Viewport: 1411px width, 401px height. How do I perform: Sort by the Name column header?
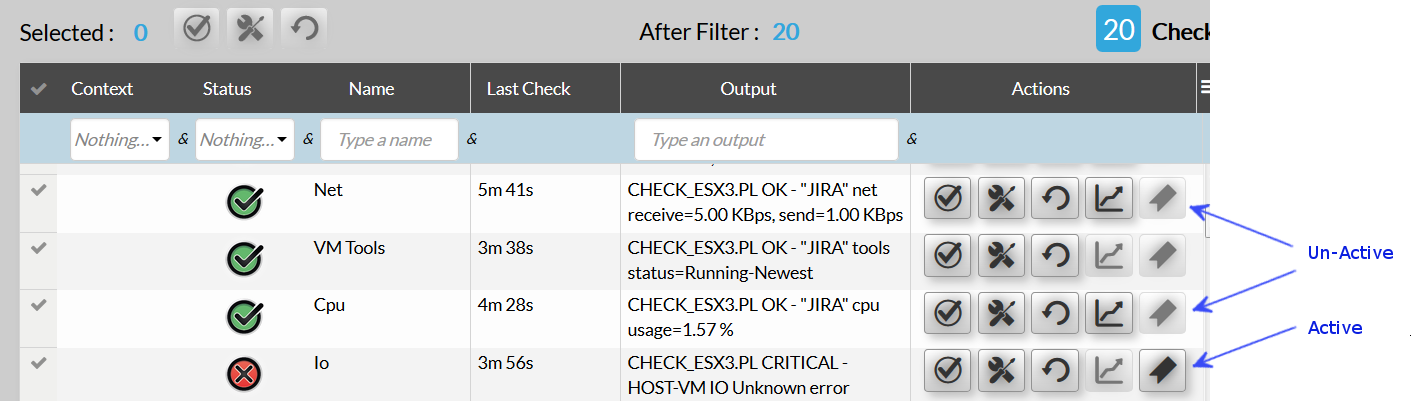[371, 89]
